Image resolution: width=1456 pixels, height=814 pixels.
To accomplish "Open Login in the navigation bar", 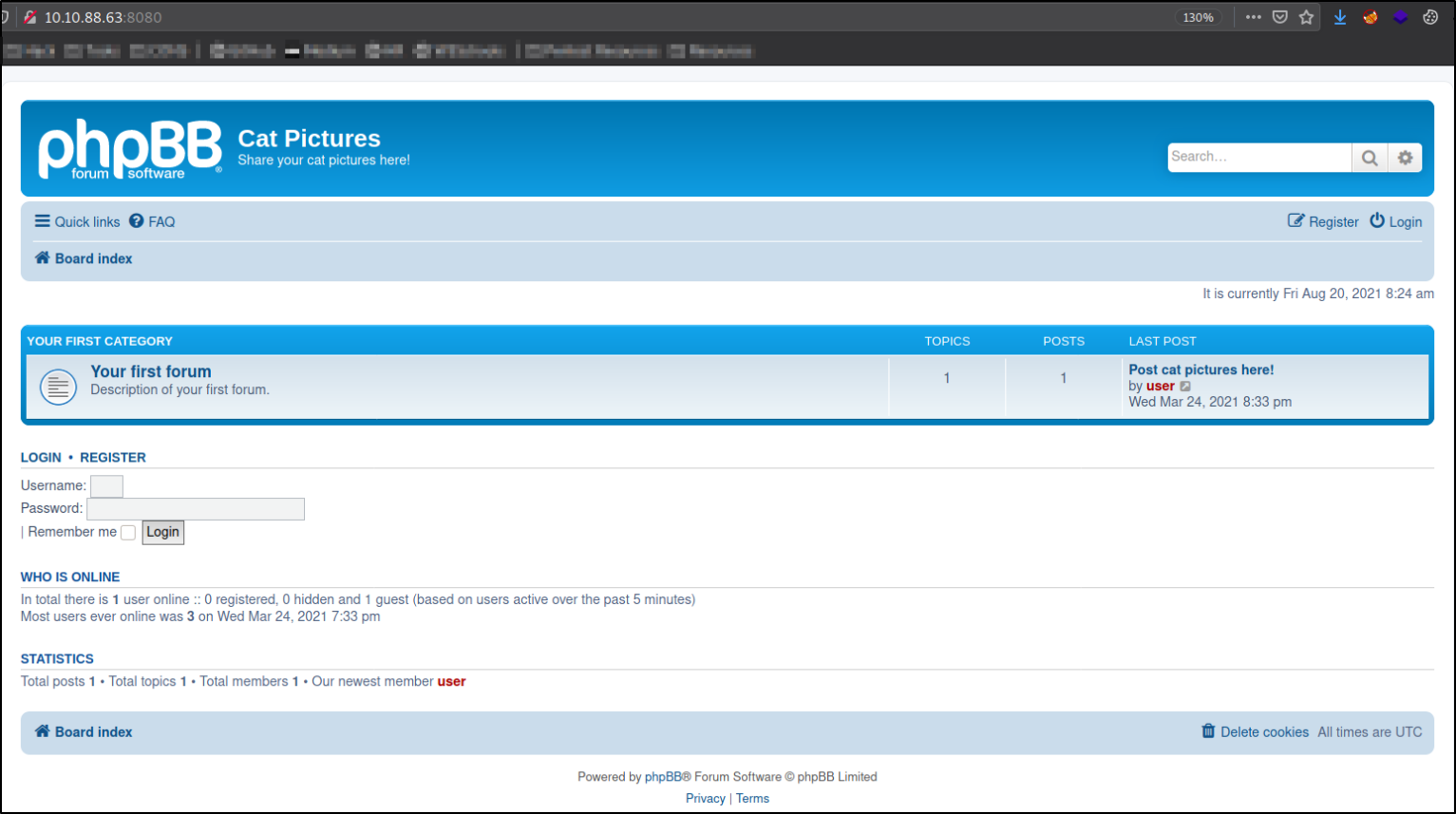I will click(x=1396, y=221).
